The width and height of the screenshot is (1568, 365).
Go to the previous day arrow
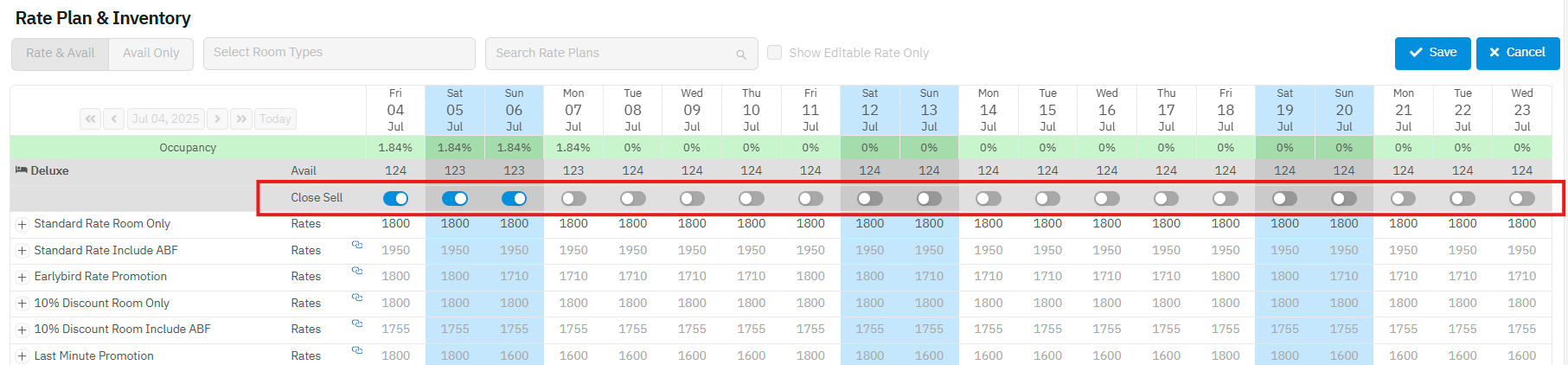(113, 119)
